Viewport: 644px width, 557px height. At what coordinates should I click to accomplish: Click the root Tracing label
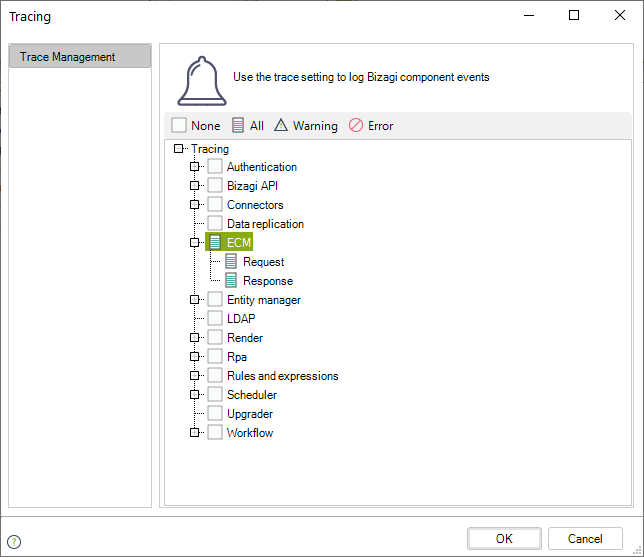(x=210, y=149)
